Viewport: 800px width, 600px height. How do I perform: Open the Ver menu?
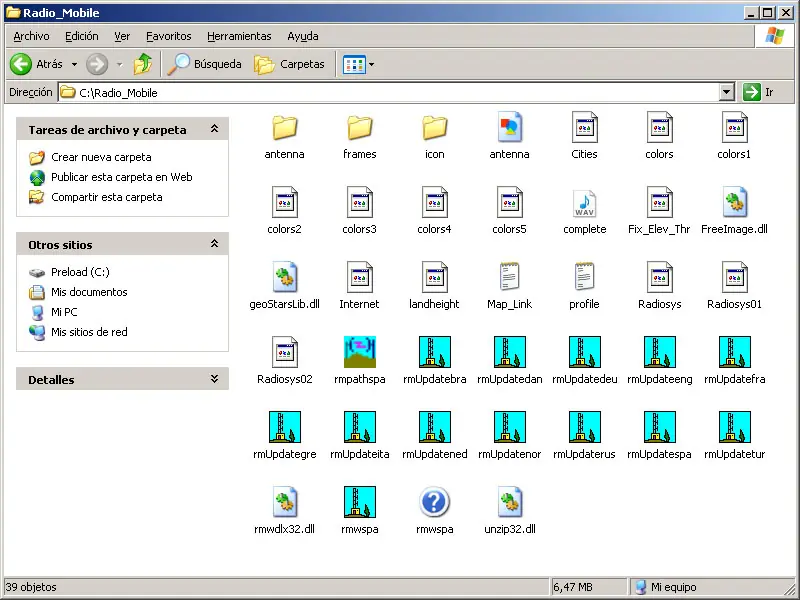click(122, 36)
